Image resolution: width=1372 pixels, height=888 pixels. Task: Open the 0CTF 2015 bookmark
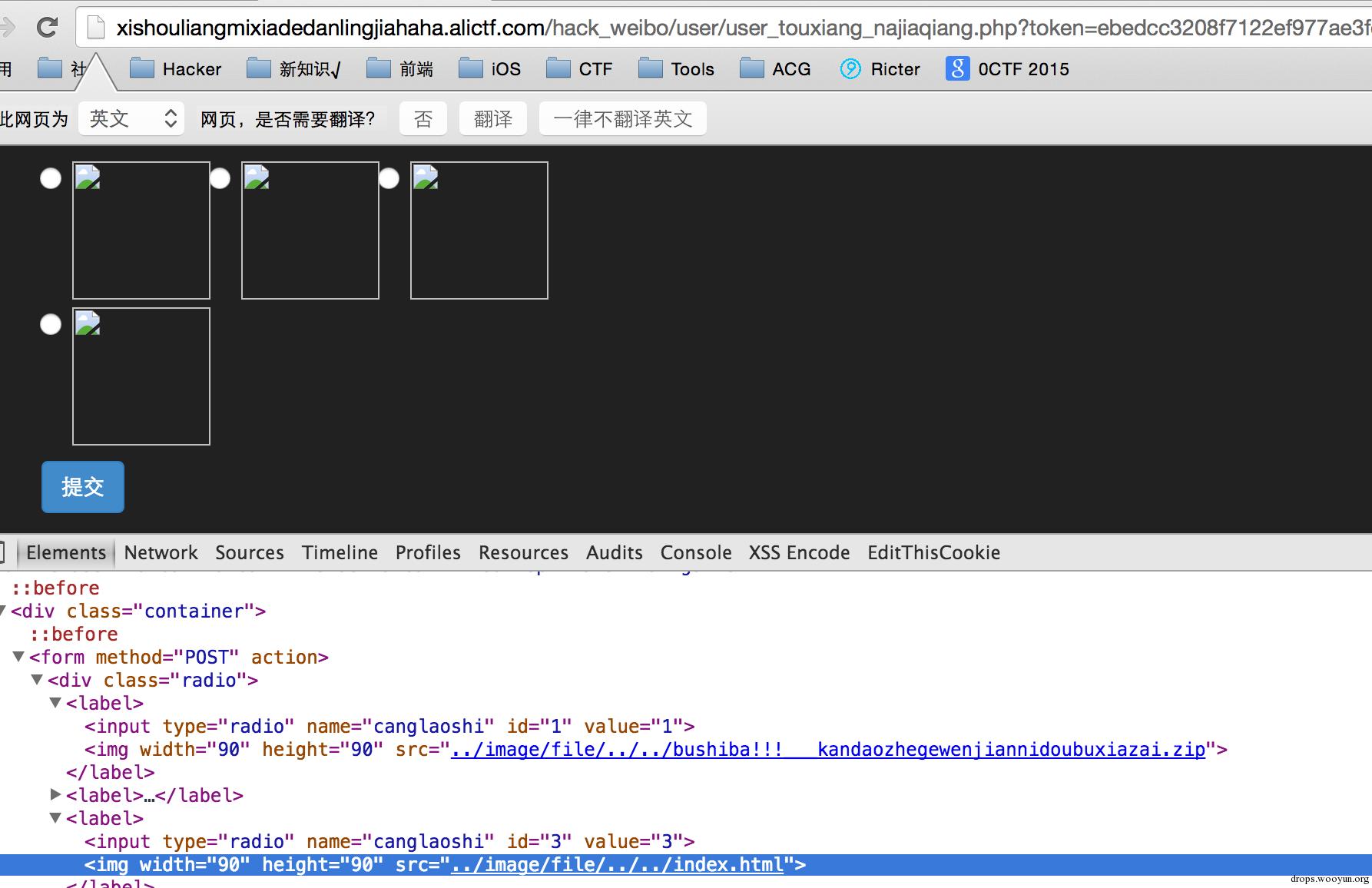click(1007, 69)
